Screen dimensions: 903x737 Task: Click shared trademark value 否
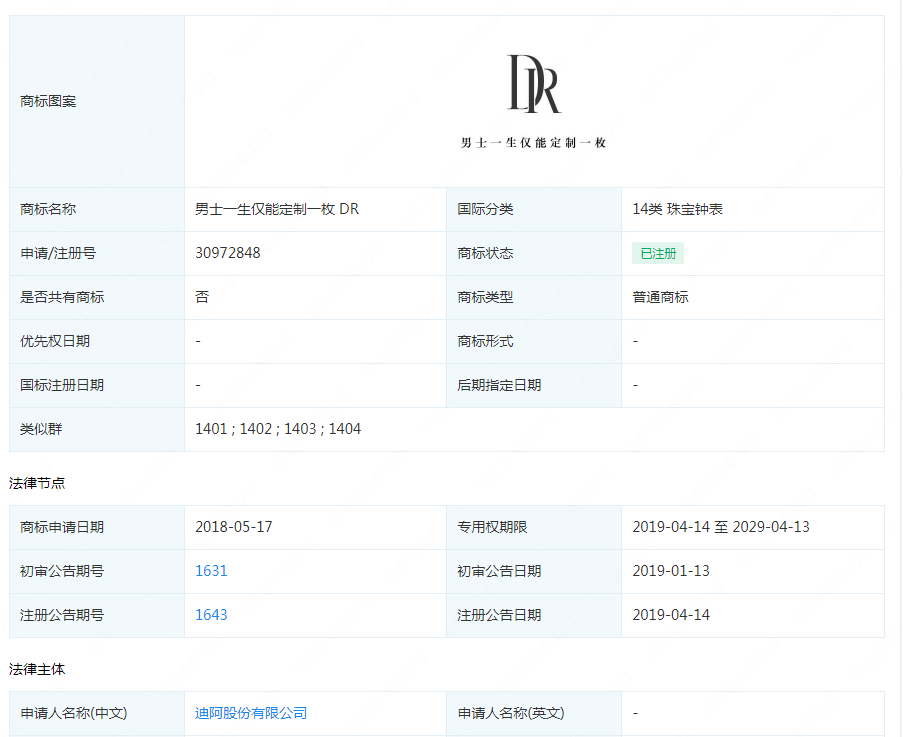click(202, 297)
